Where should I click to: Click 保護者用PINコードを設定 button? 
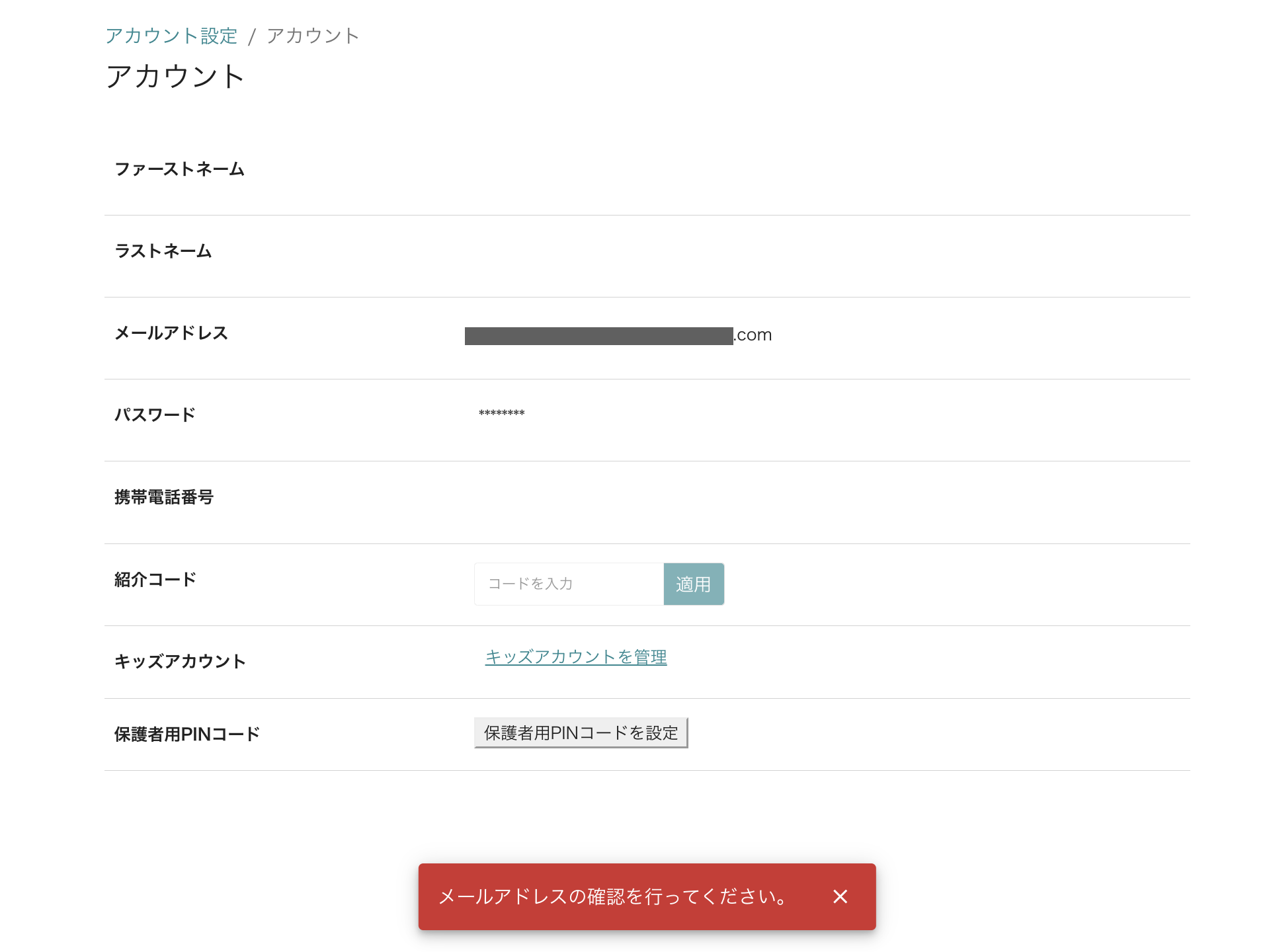(581, 733)
